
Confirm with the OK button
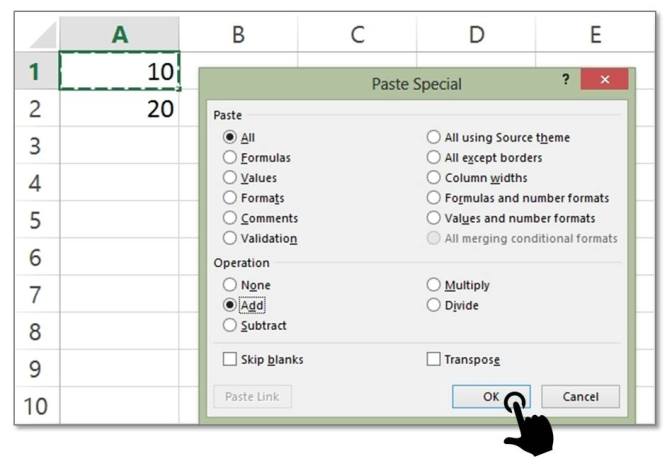491,397
